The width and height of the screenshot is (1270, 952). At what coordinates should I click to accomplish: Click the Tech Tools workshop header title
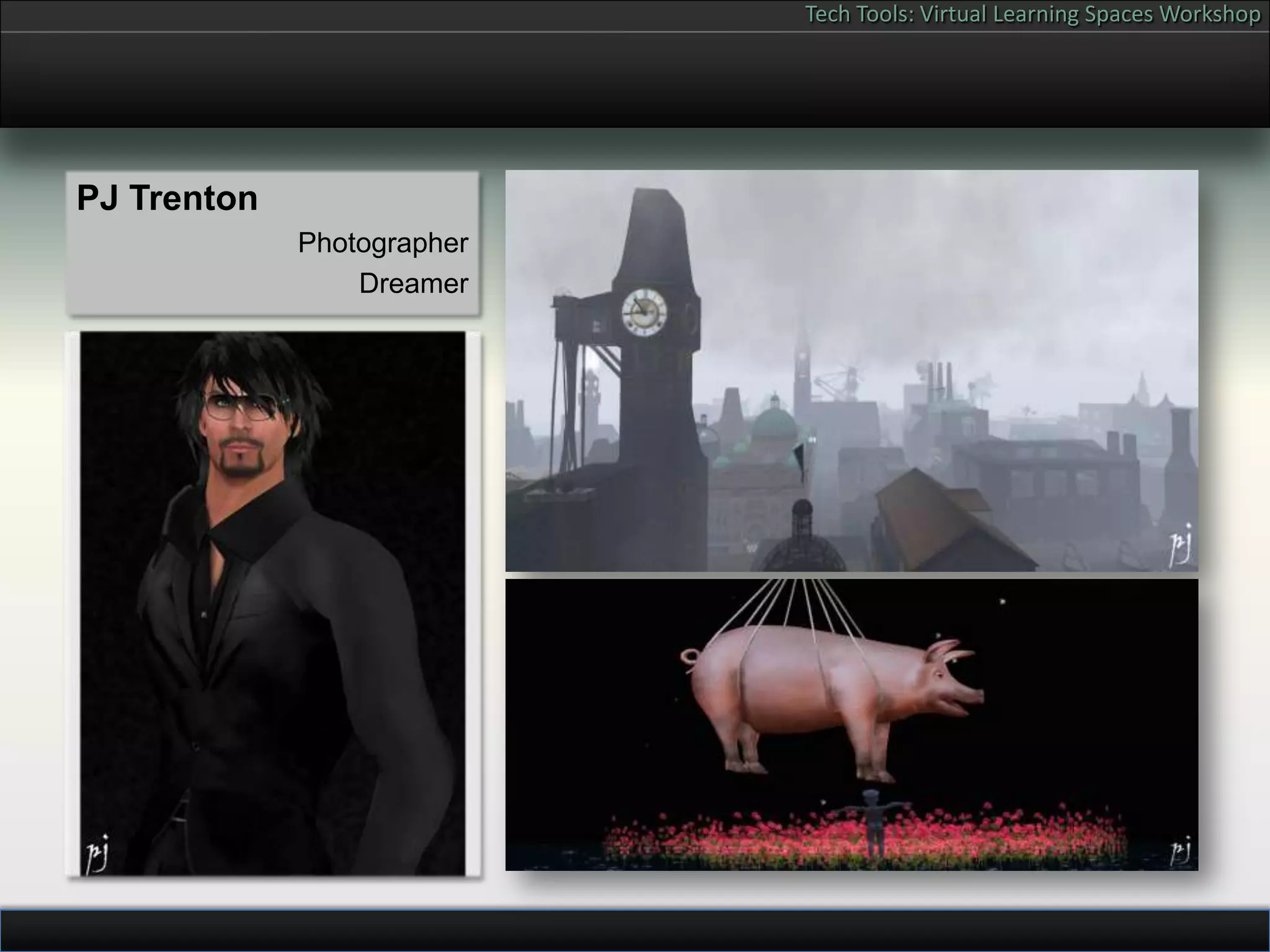[1032, 14]
